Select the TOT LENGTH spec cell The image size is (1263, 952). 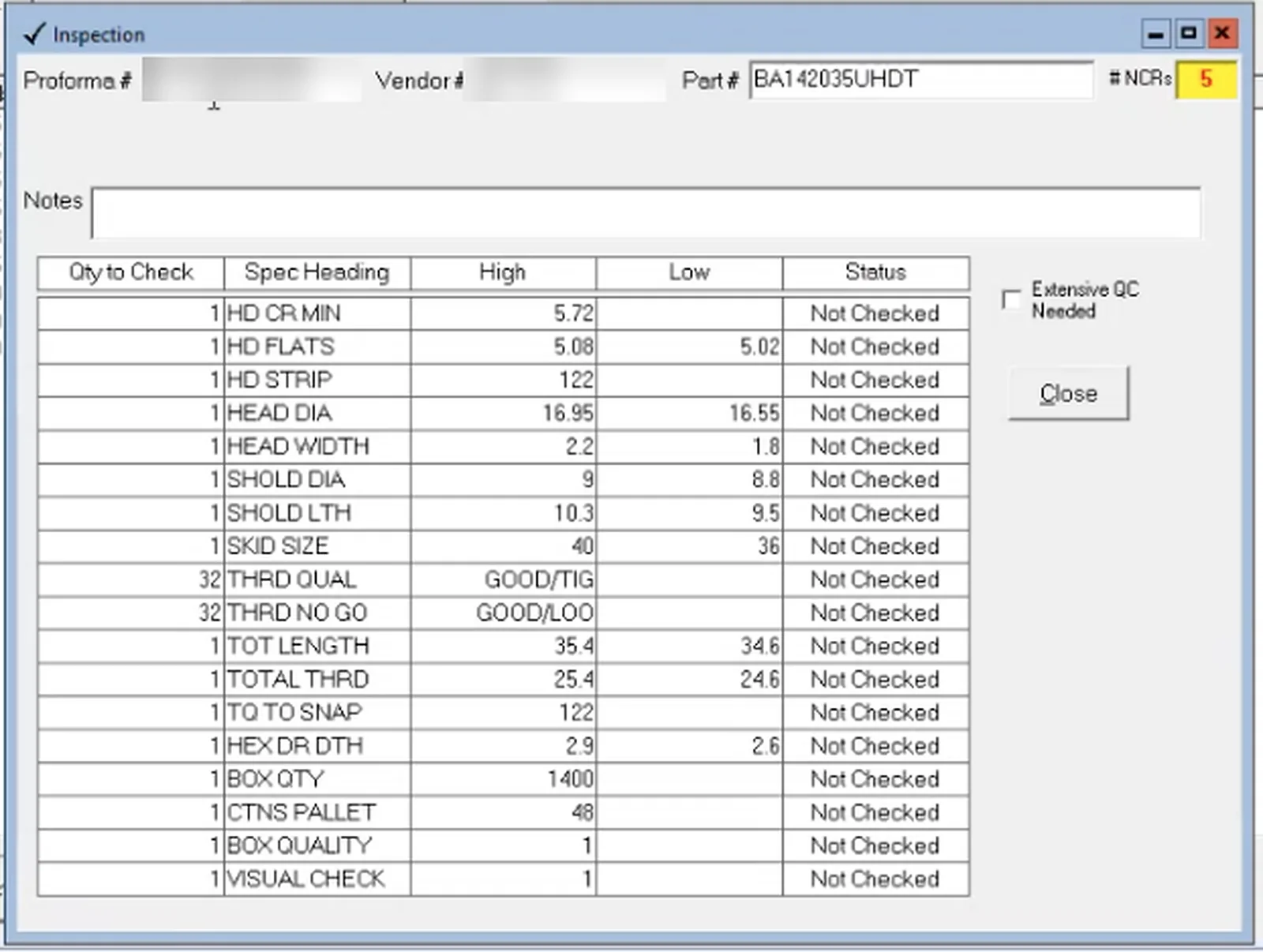(x=317, y=646)
